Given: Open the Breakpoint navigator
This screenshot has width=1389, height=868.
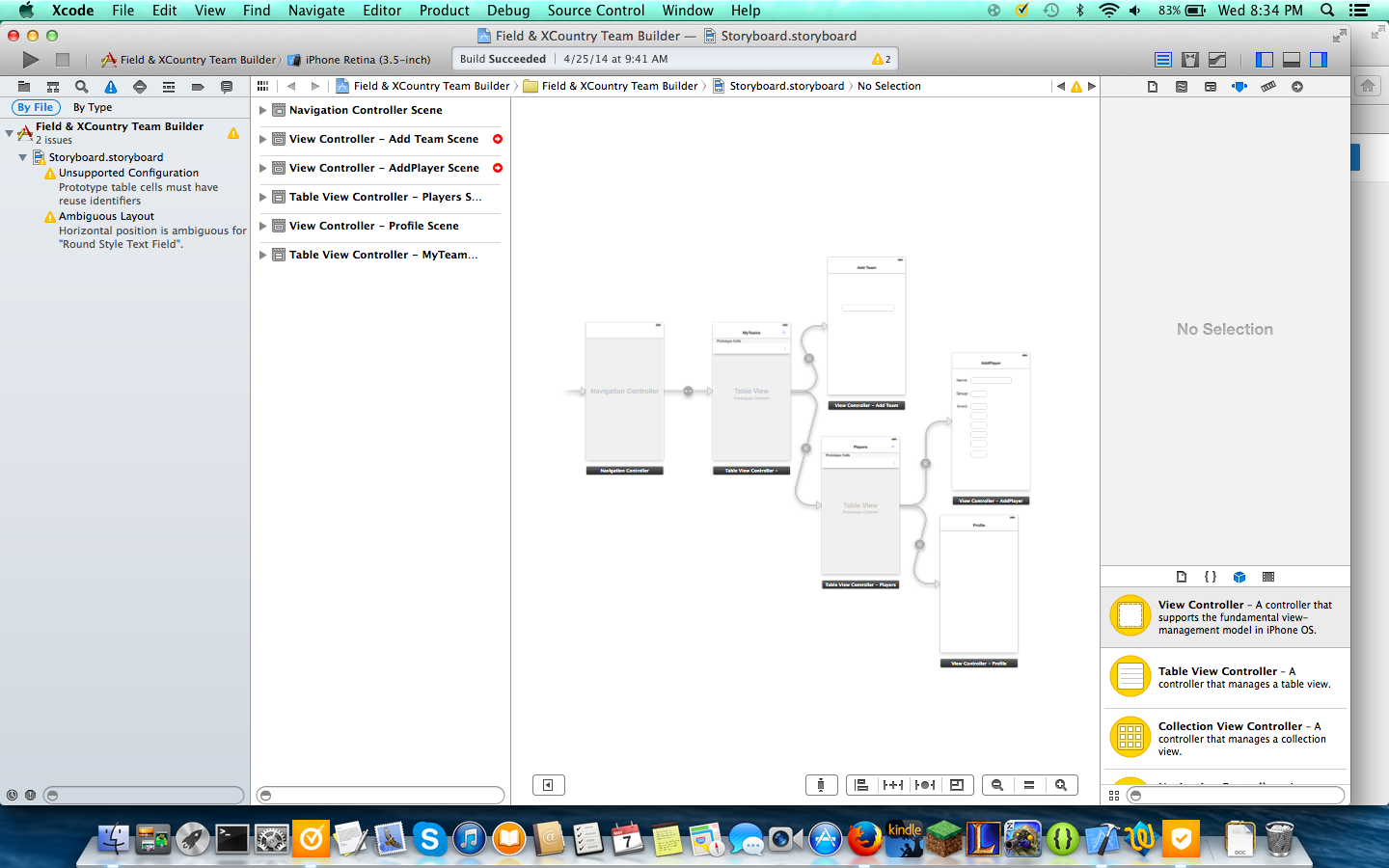Looking at the screenshot, I should [x=198, y=87].
